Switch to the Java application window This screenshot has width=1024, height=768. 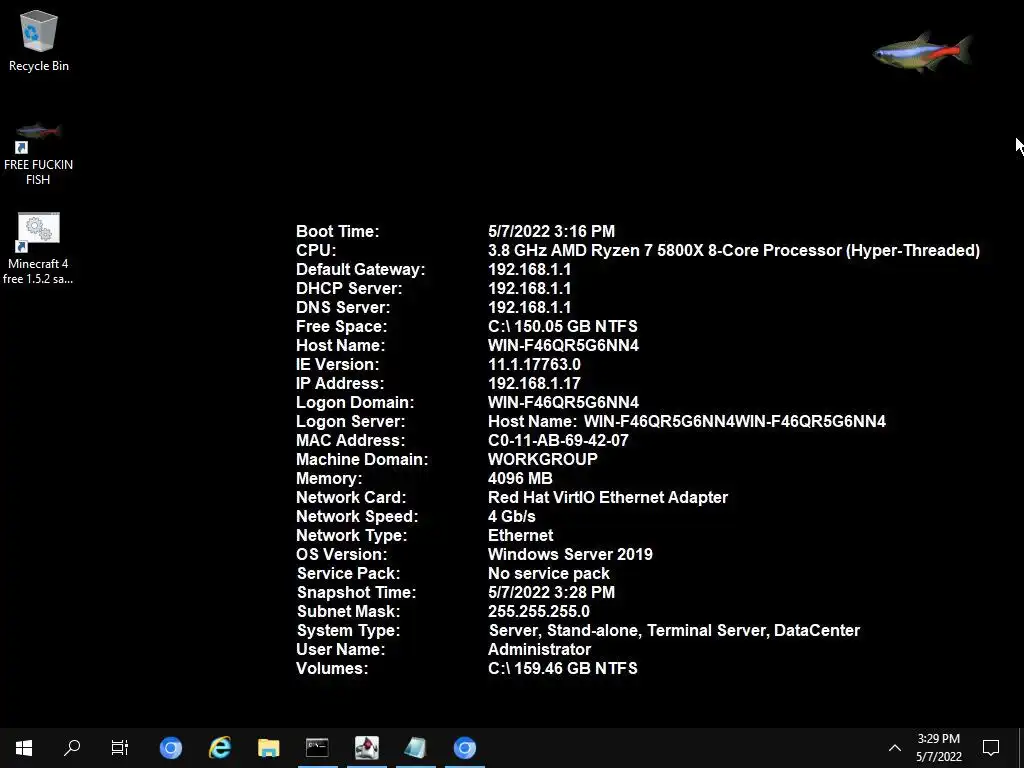366,748
